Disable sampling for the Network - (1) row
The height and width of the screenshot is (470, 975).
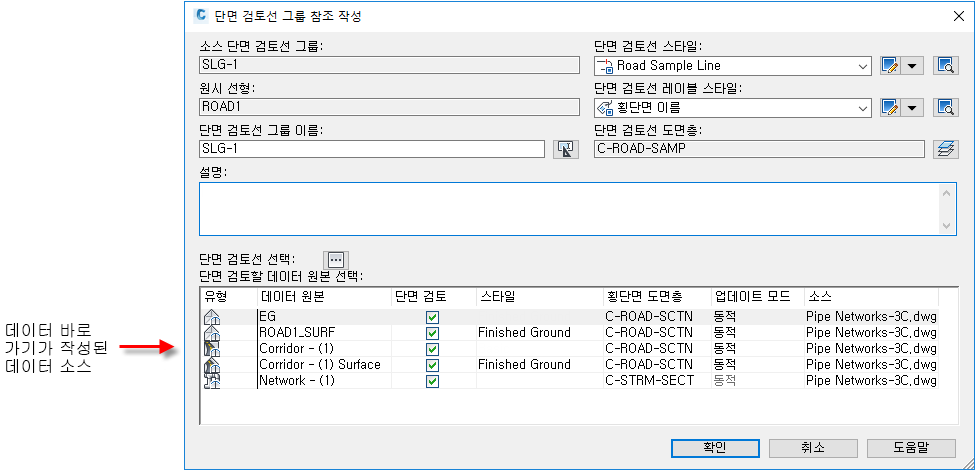coord(432,381)
